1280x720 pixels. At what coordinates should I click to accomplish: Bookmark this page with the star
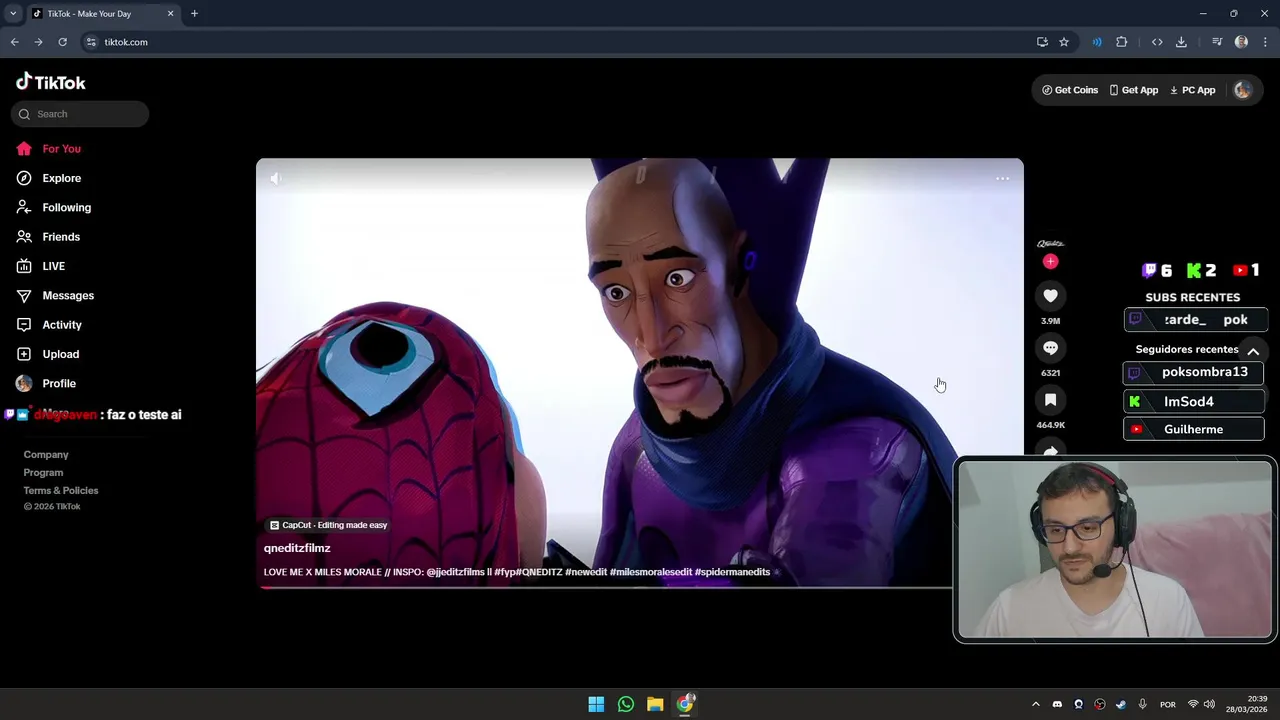tap(1064, 42)
